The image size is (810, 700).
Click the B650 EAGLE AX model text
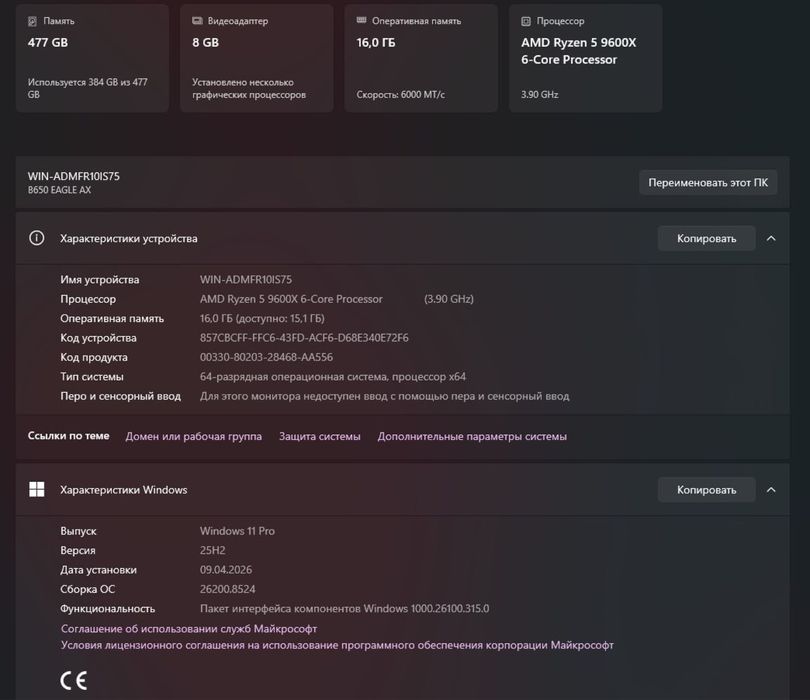tap(59, 190)
